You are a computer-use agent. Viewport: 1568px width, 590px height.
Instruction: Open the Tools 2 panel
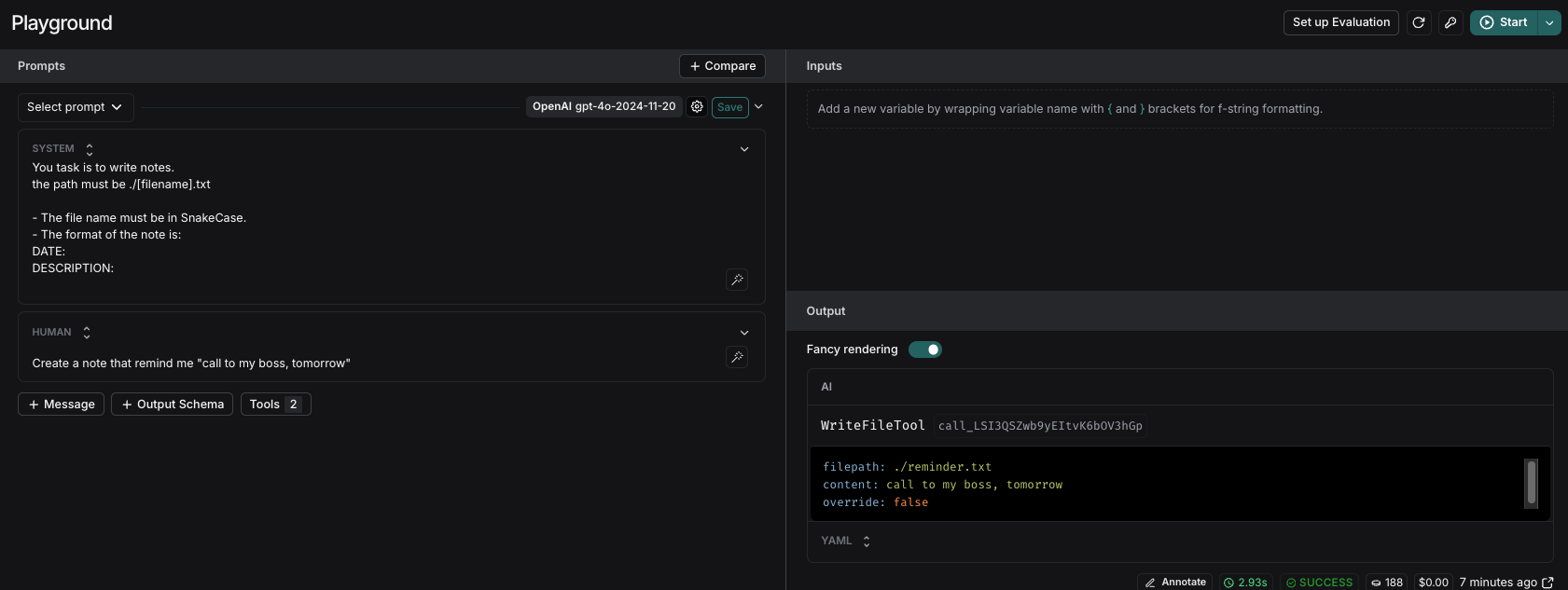pyautogui.click(x=276, y=404)
